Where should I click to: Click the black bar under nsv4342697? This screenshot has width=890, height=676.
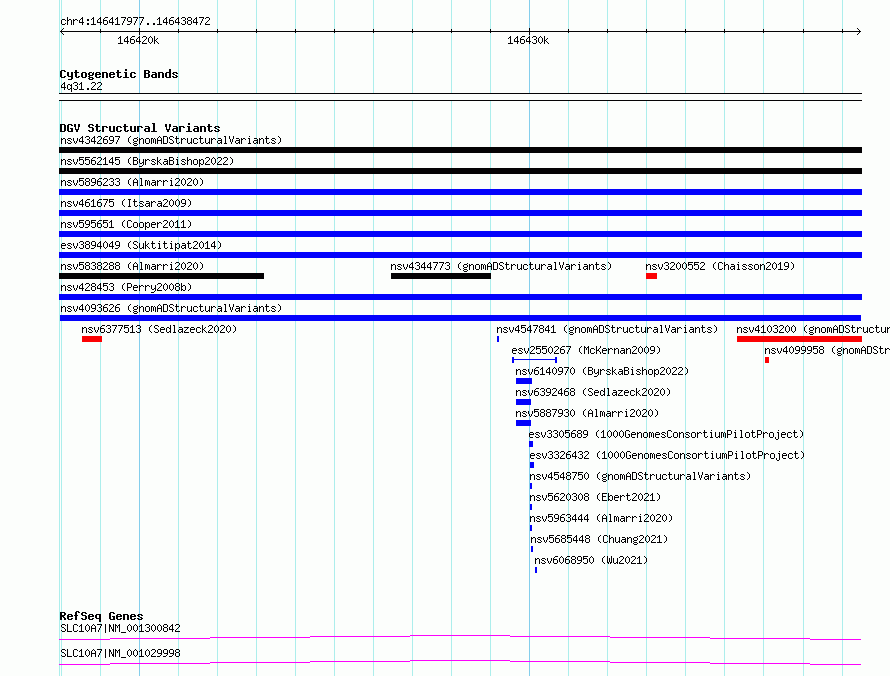coord(460,150)
